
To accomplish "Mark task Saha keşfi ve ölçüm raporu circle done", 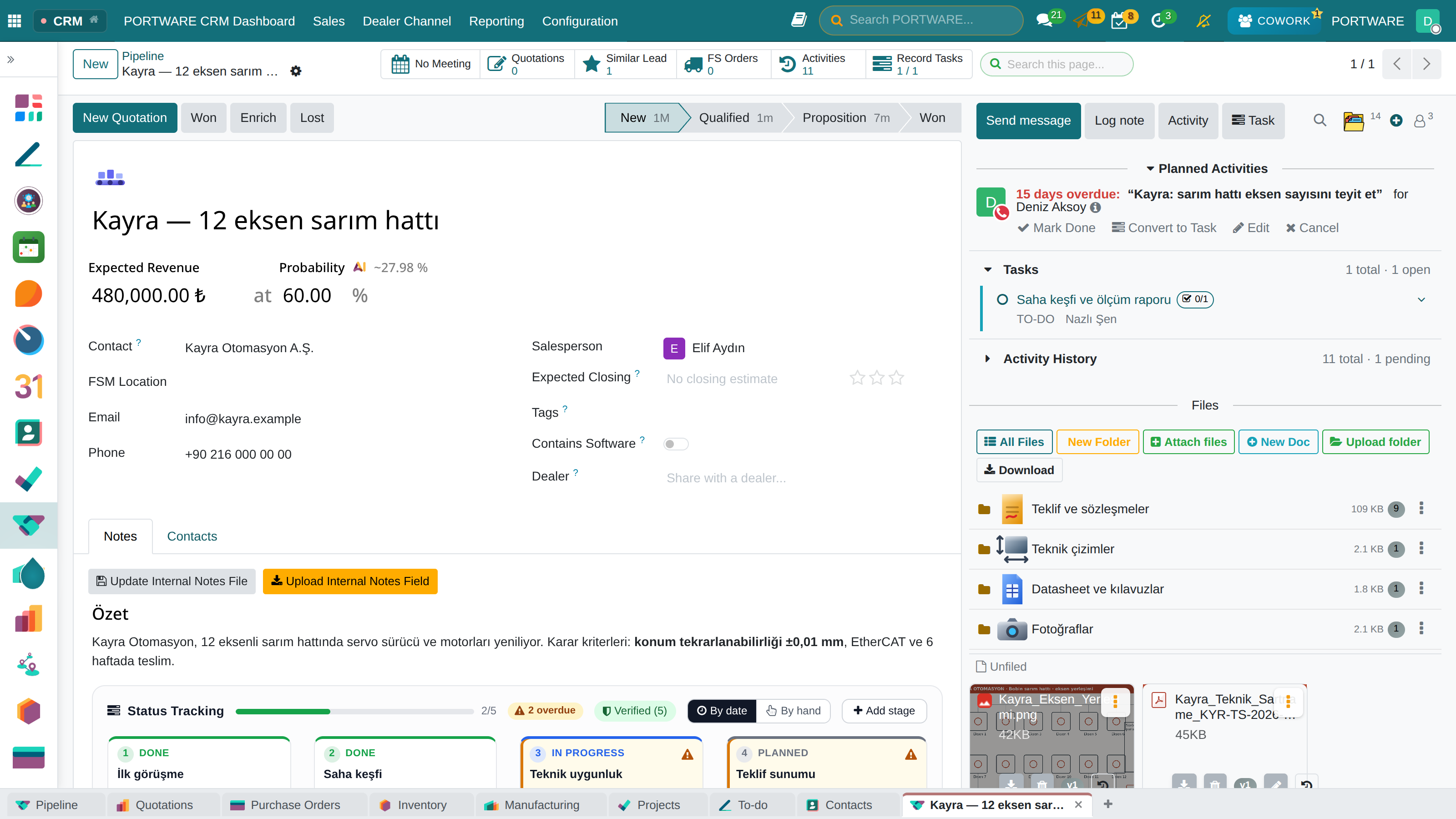I will (x=1002, y=299).
